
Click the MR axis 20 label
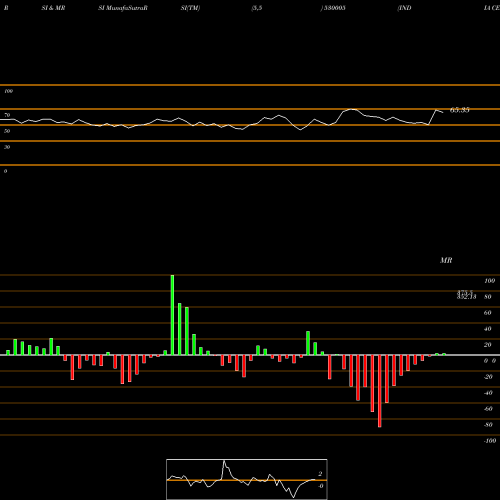[x=488, y=345]
